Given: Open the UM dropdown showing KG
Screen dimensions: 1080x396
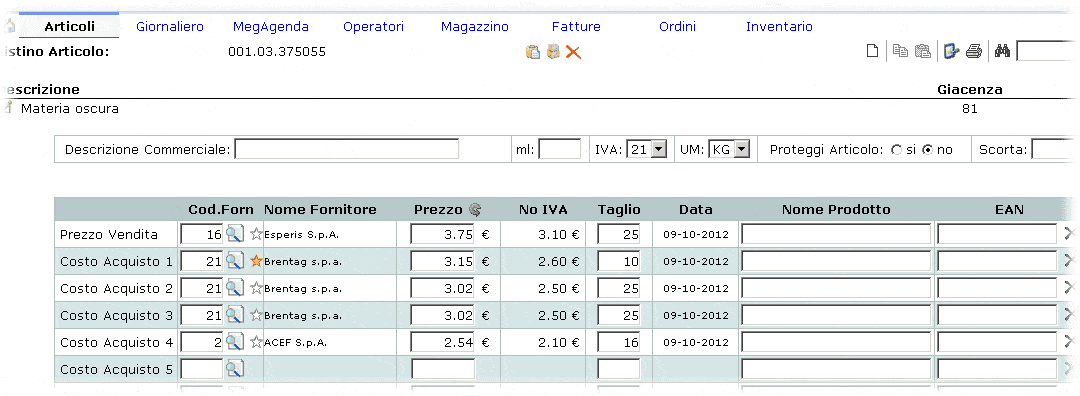Looking at the screenshot, I should 729,149.
